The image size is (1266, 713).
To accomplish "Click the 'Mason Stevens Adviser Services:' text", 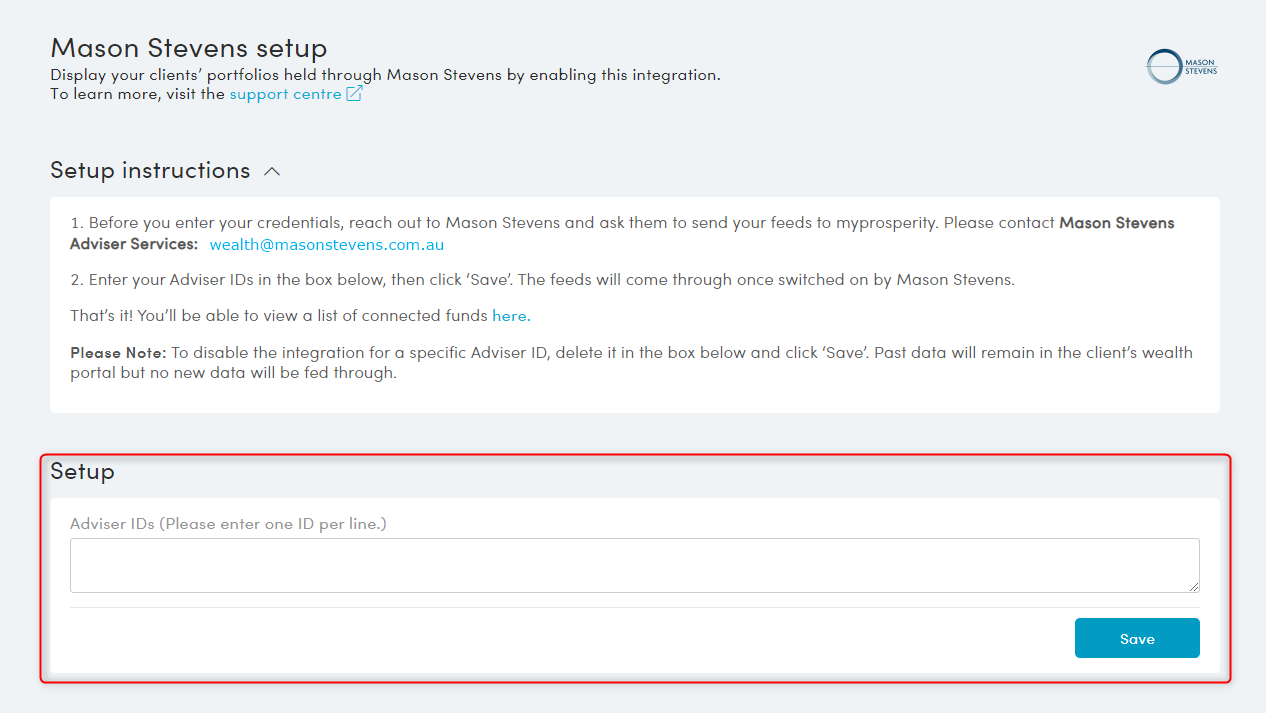I will click(x=622, y=233).
